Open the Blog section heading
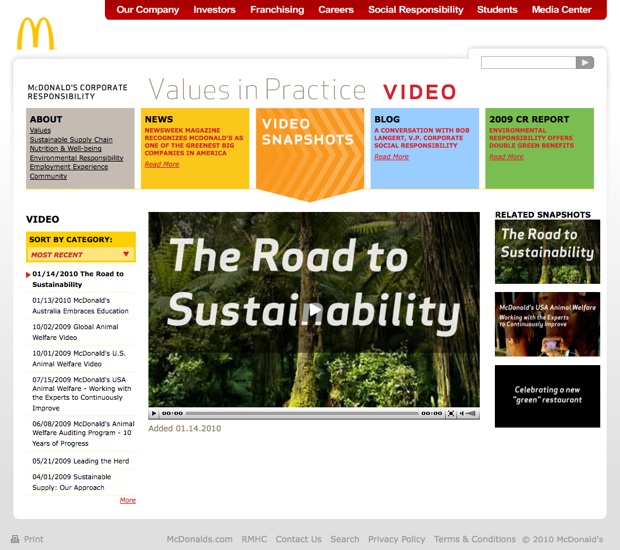Viewport: 620px width, 550px height. click(x=387, y=119)
